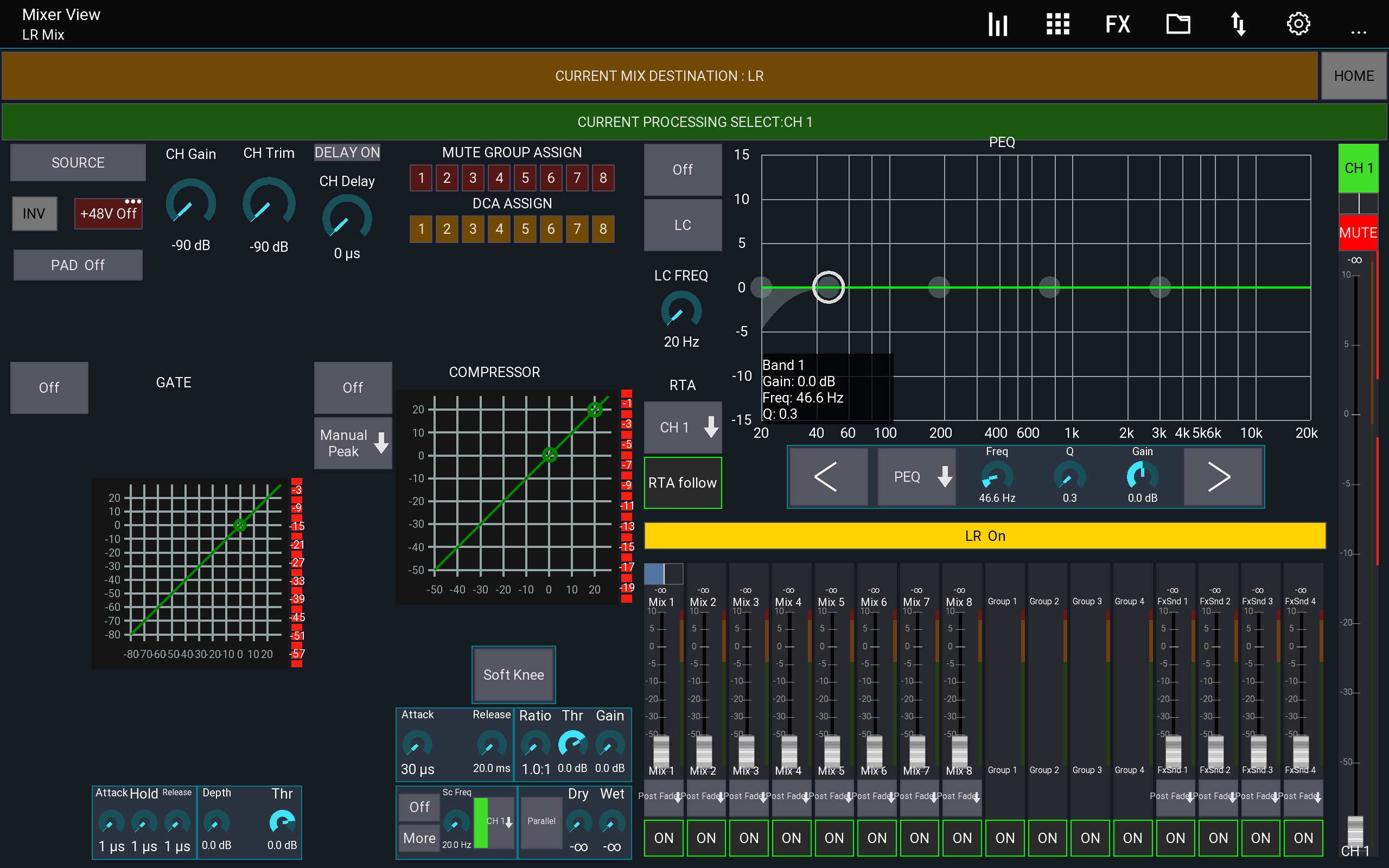Open the routing up-down arrows icon

point(1238,24)
